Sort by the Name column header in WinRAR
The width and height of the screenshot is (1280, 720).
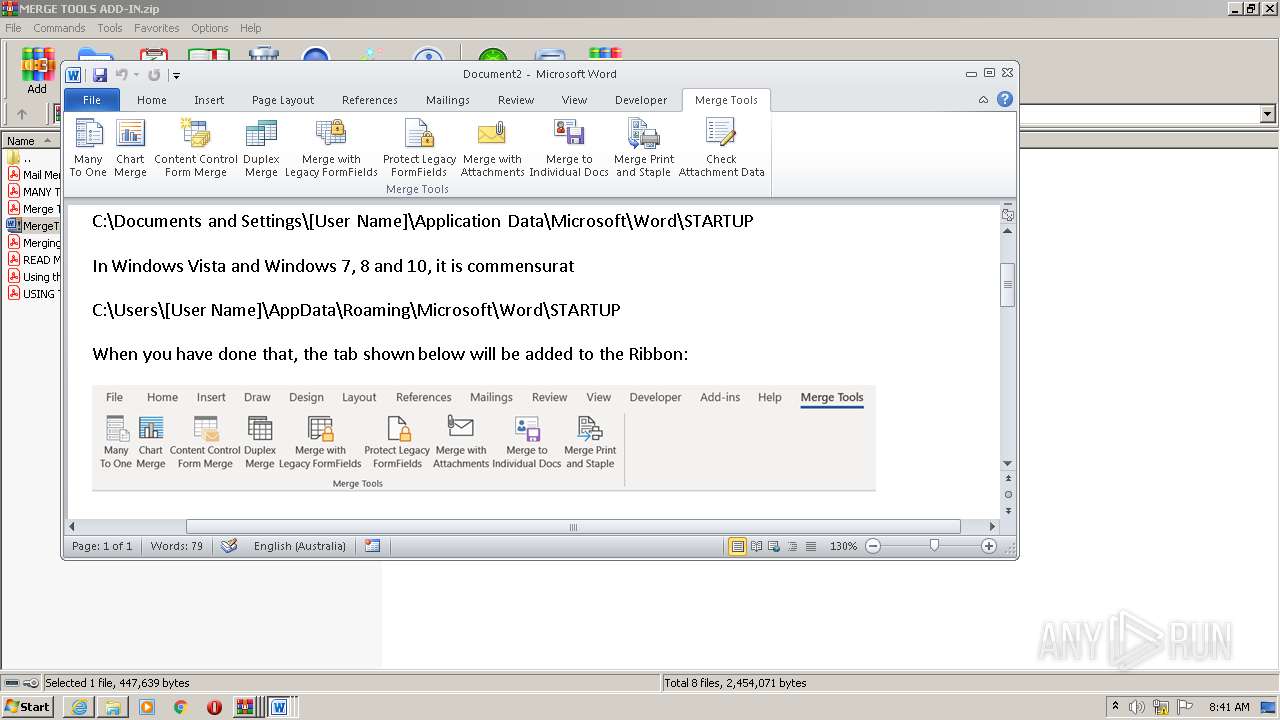tap(29, 141)
